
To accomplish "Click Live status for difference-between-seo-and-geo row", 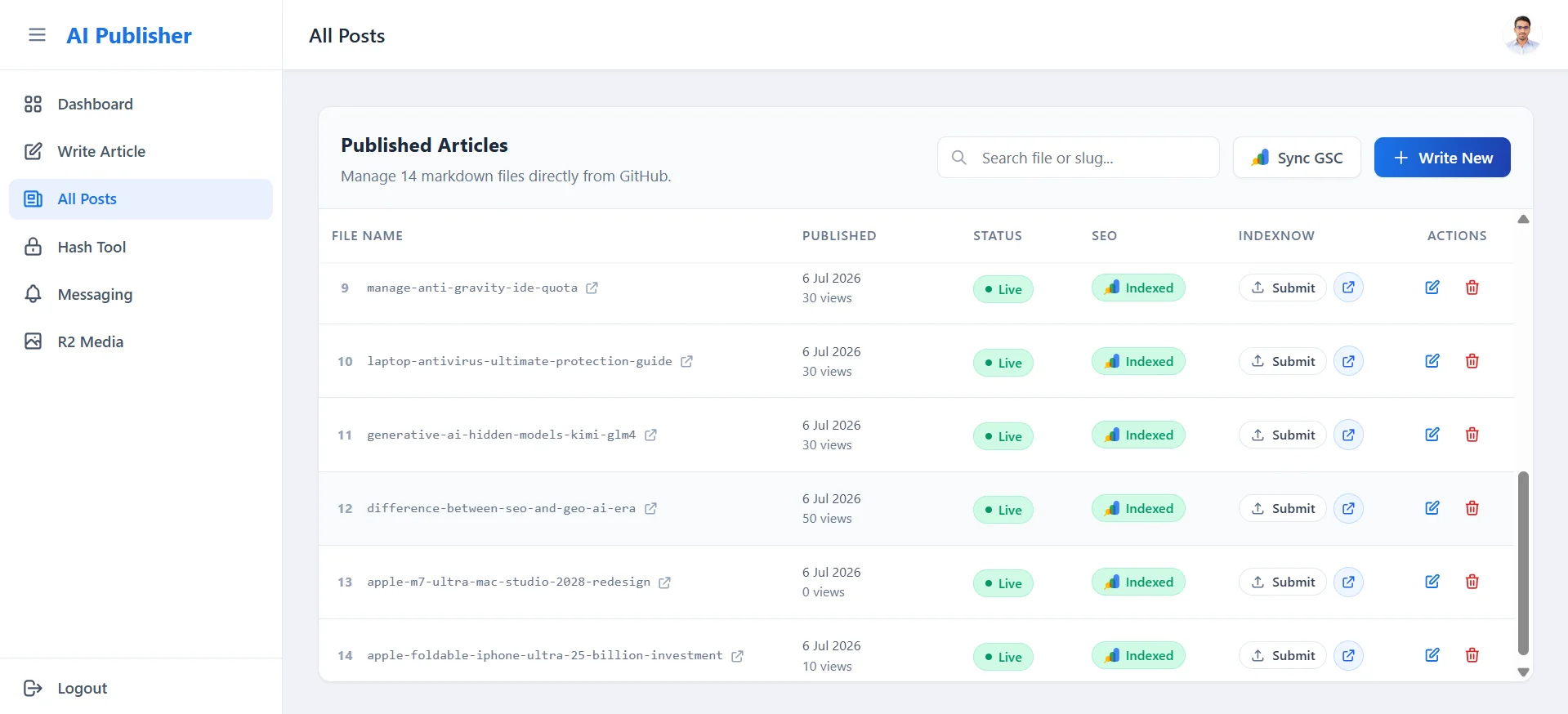I will tap(1003, 510).
